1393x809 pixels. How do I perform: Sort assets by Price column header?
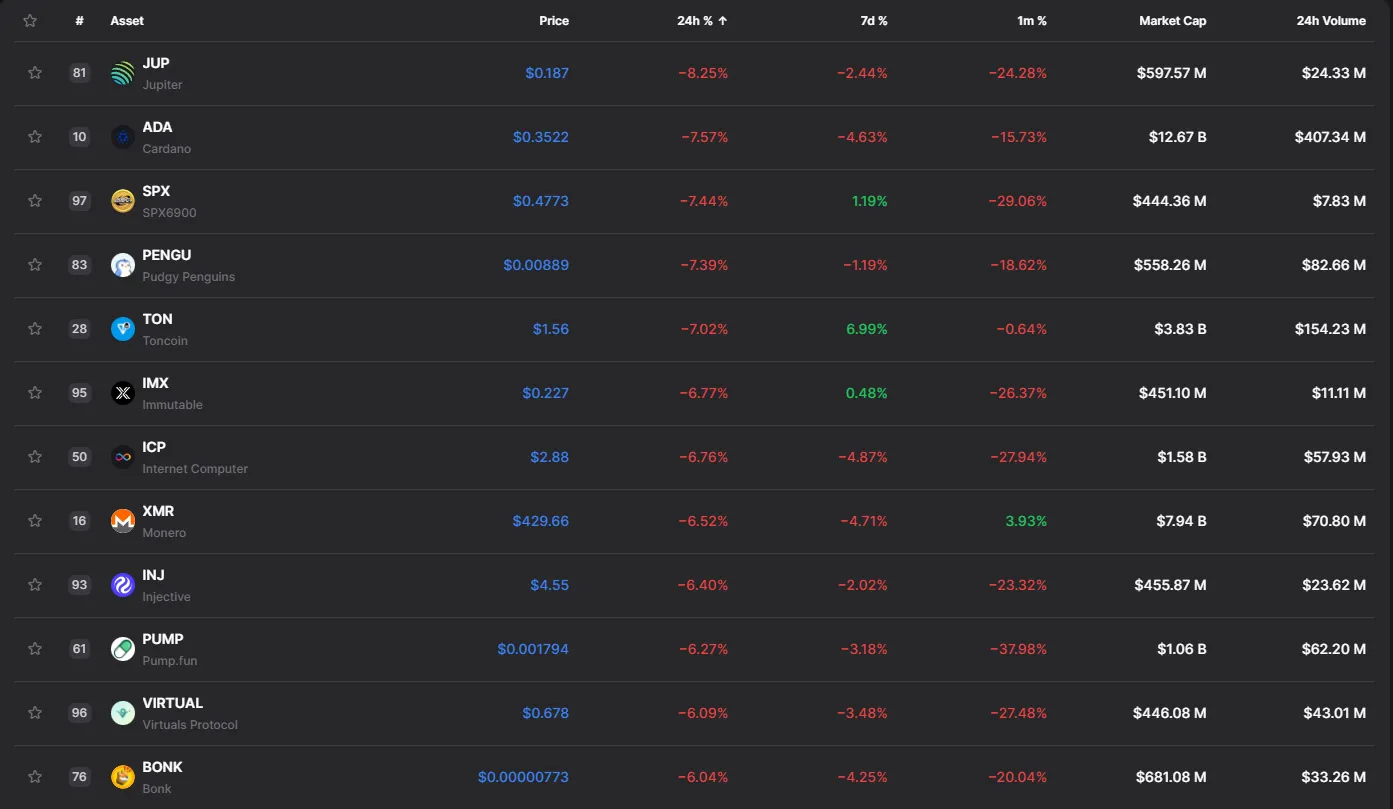point(553,21)
